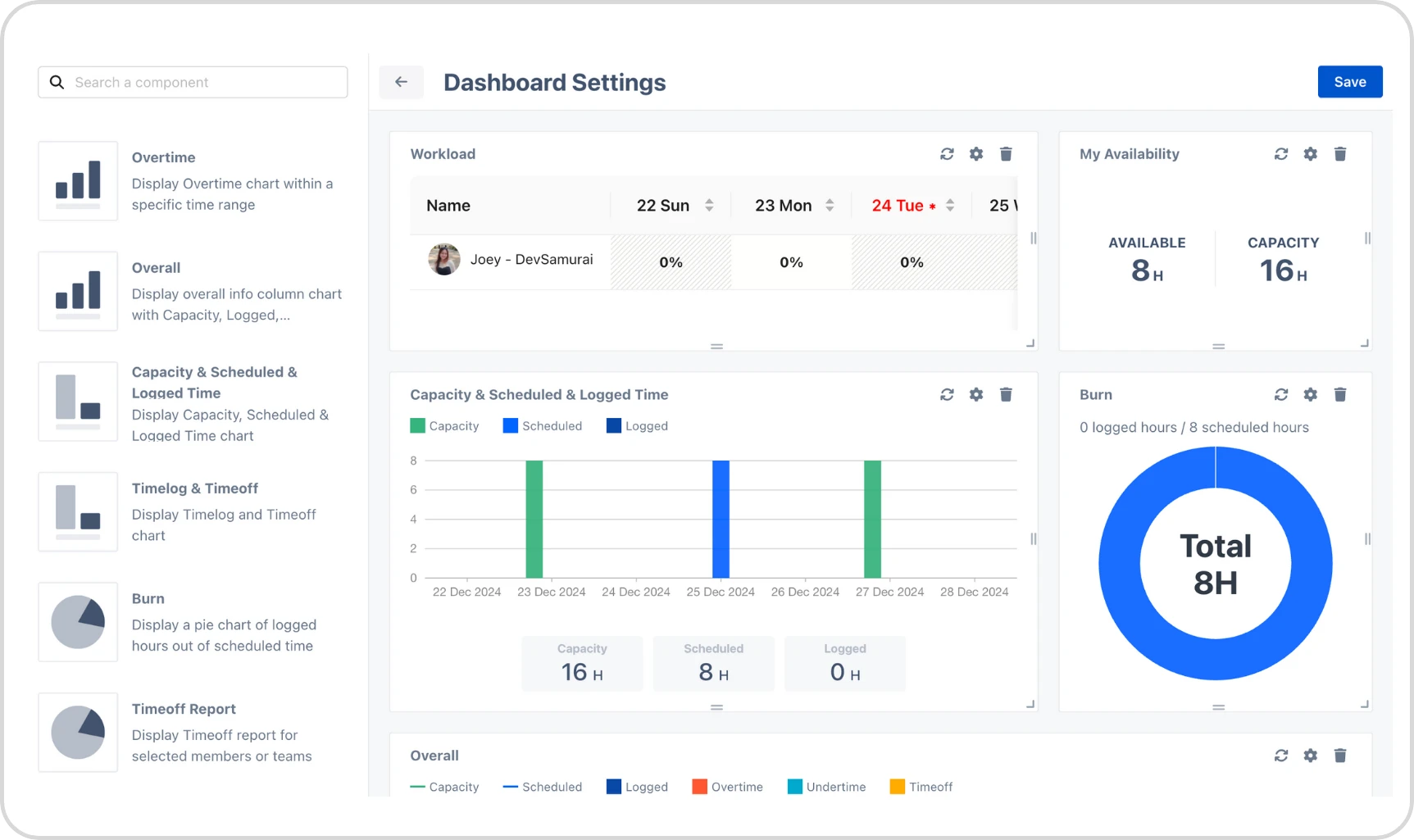
Task: Delete the Workload widget
Action: [x=1006, y=154]
